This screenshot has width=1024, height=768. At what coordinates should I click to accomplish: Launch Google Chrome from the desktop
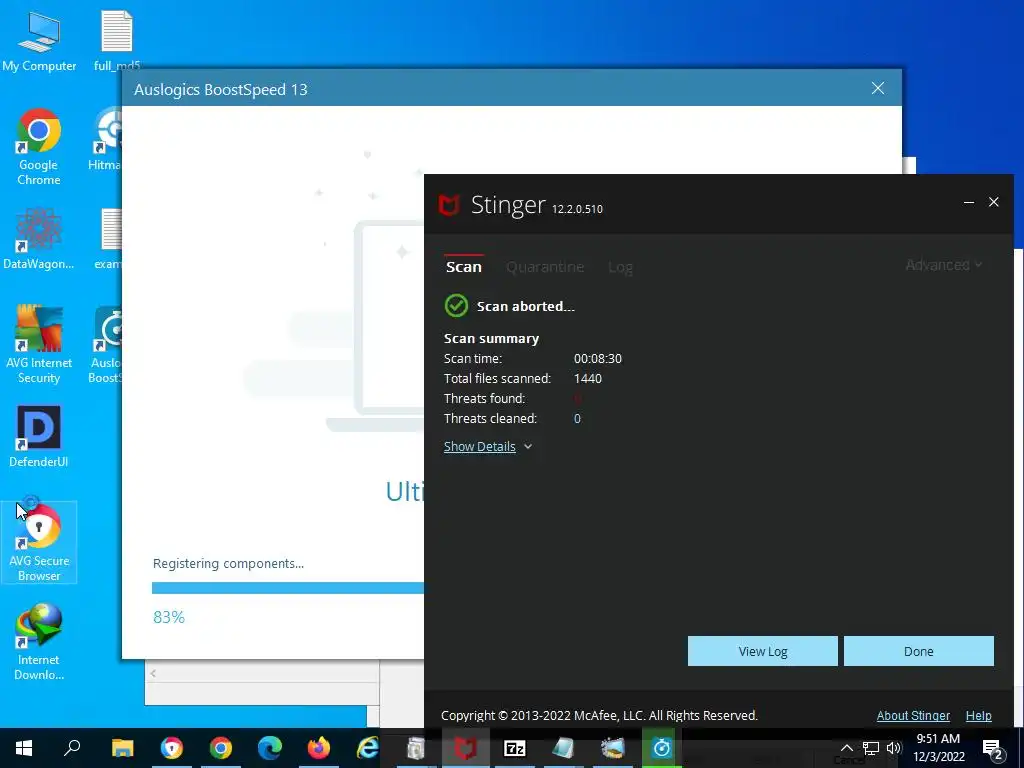point(39,147)
